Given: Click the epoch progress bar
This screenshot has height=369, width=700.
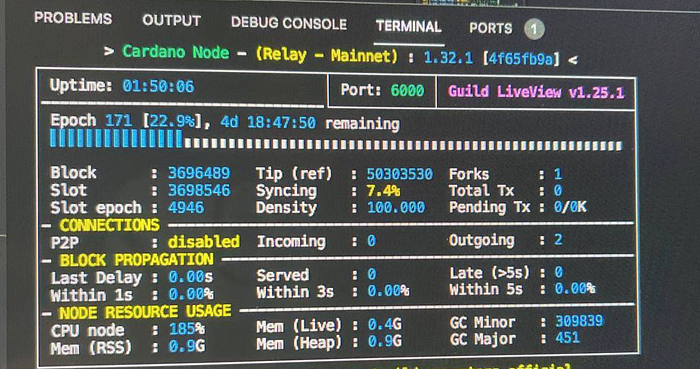Looking at the screenshot, I should pos(336,140).
